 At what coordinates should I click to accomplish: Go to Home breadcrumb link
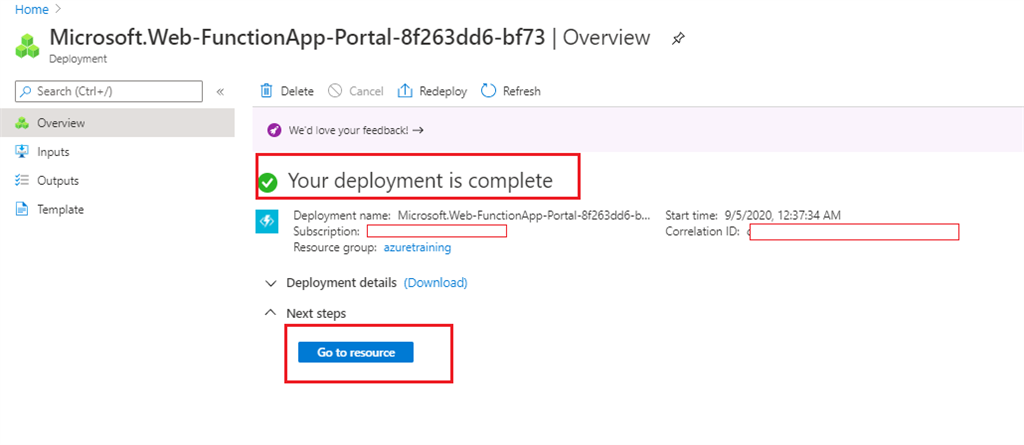(30, 8)
